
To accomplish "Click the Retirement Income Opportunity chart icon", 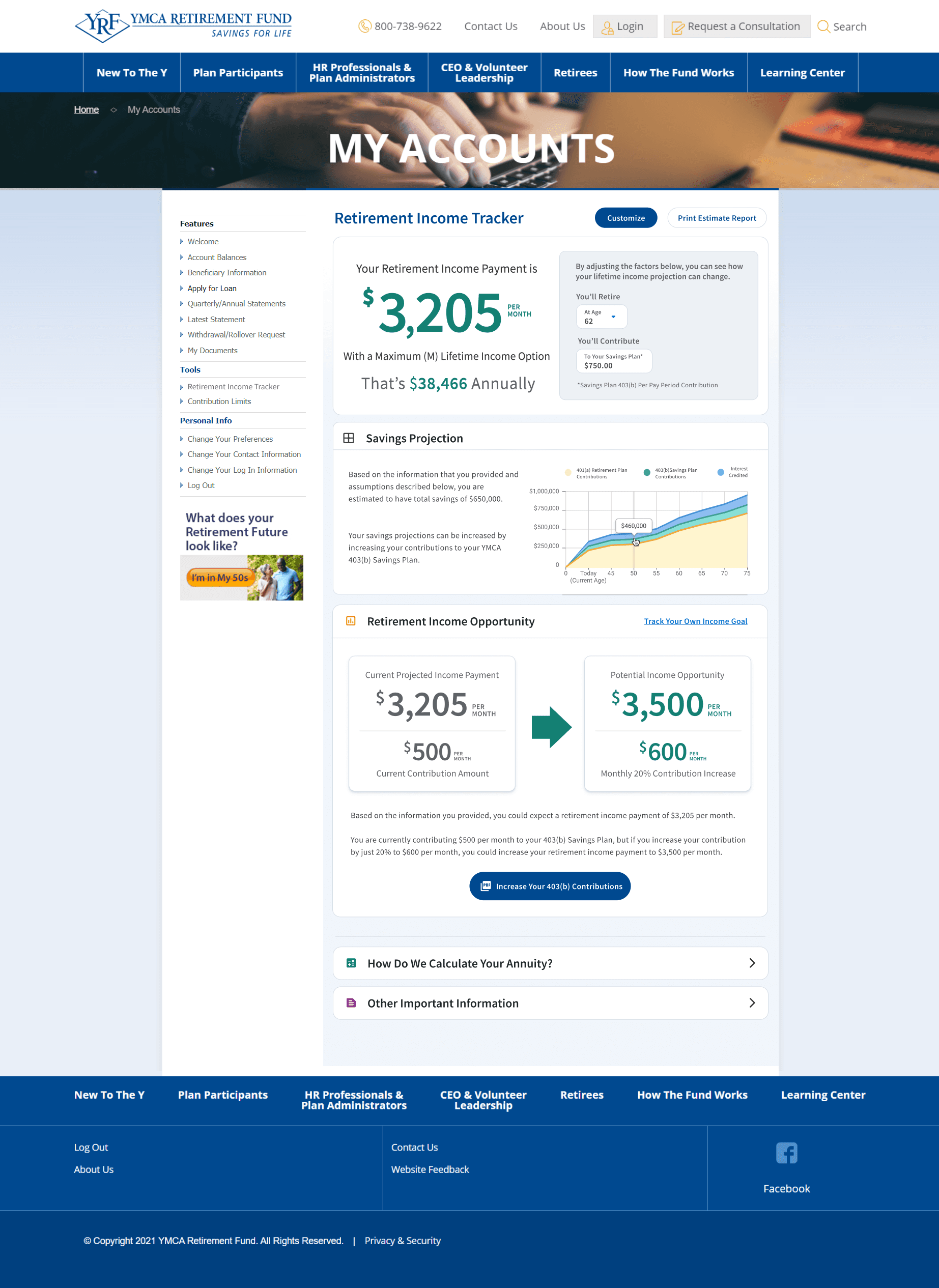I will [351, 621].
